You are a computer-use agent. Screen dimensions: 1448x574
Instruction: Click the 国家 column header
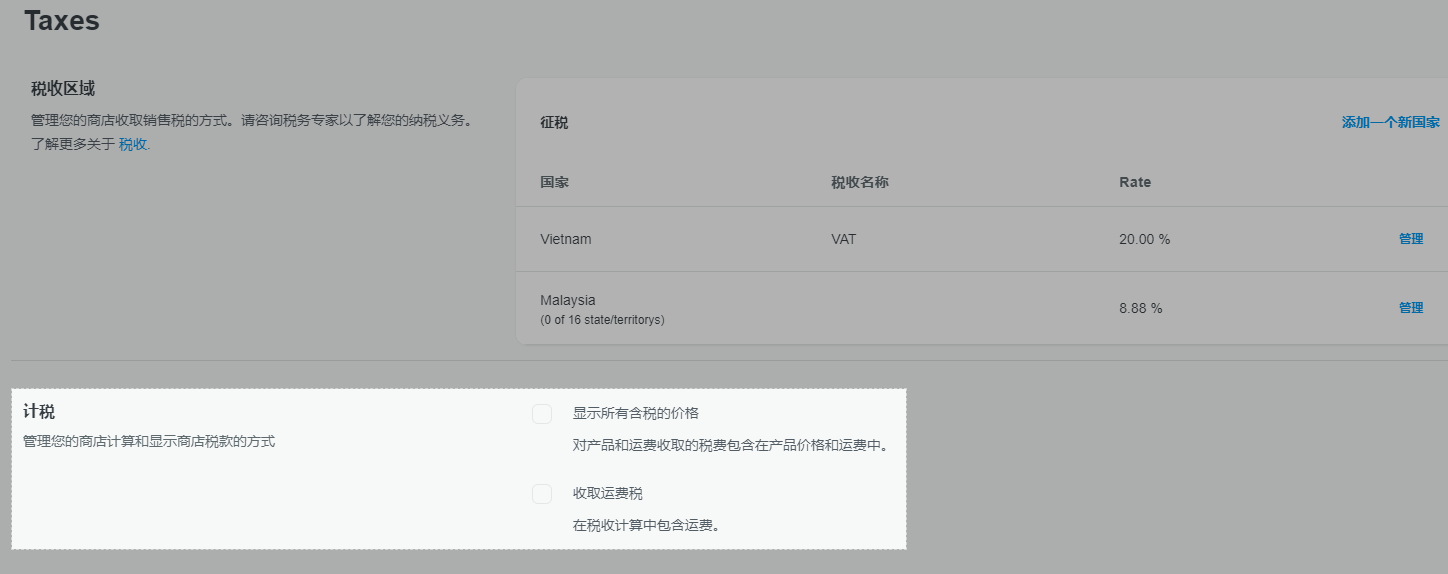pyautogui.click(x=554, y=182)
